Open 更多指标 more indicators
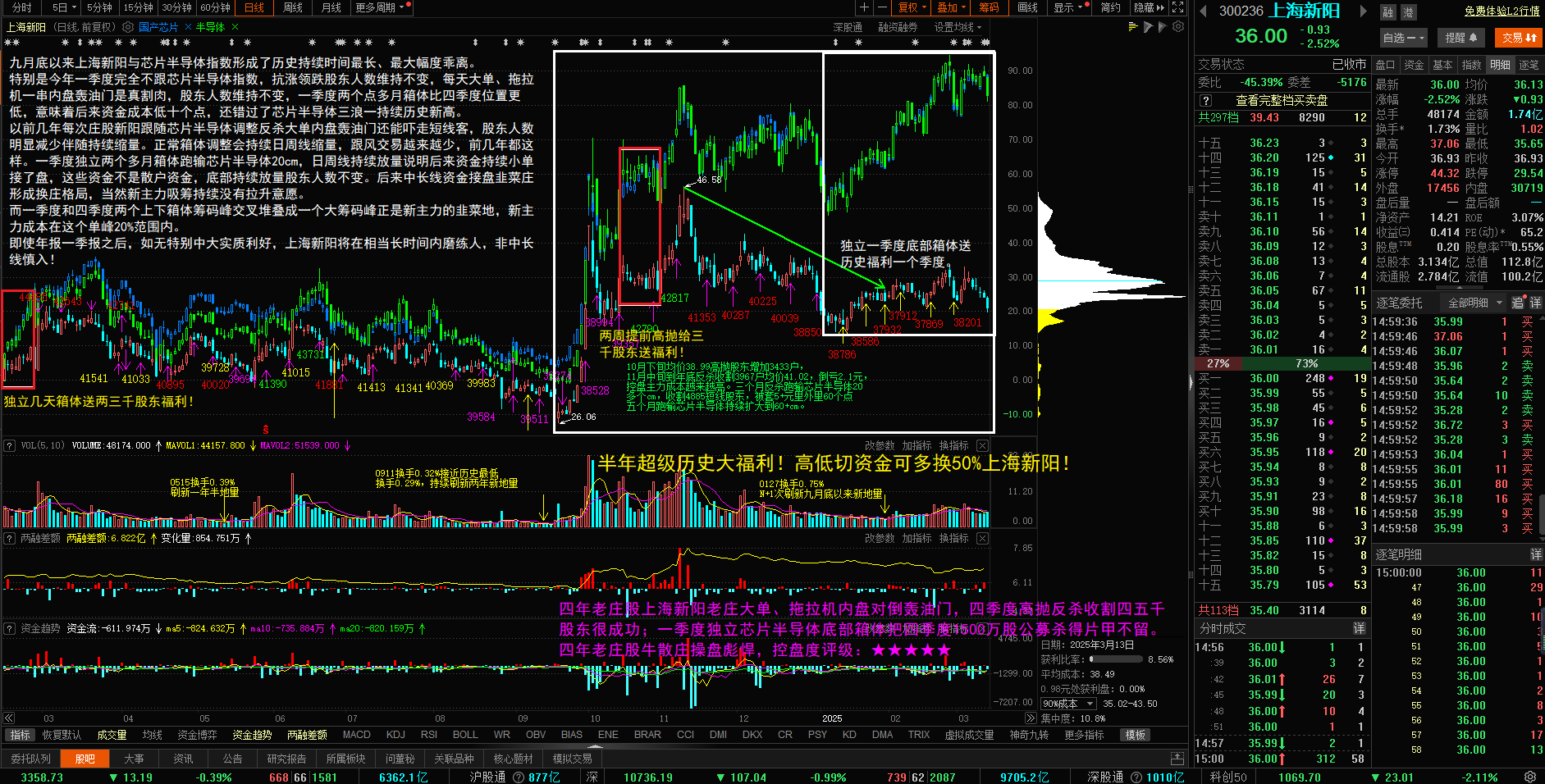Viewport: 1545px width, 784px height. pos(1084,735)
